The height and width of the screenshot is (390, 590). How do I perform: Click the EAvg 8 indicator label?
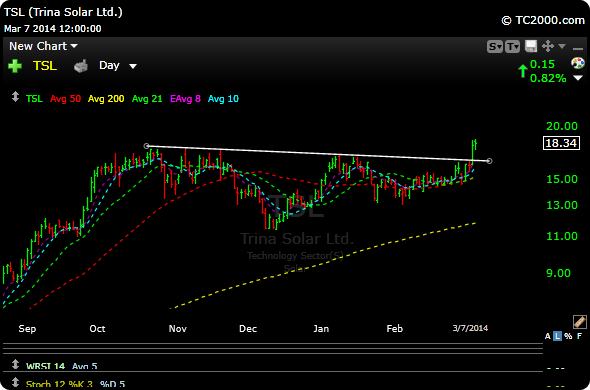pos(186,99)
